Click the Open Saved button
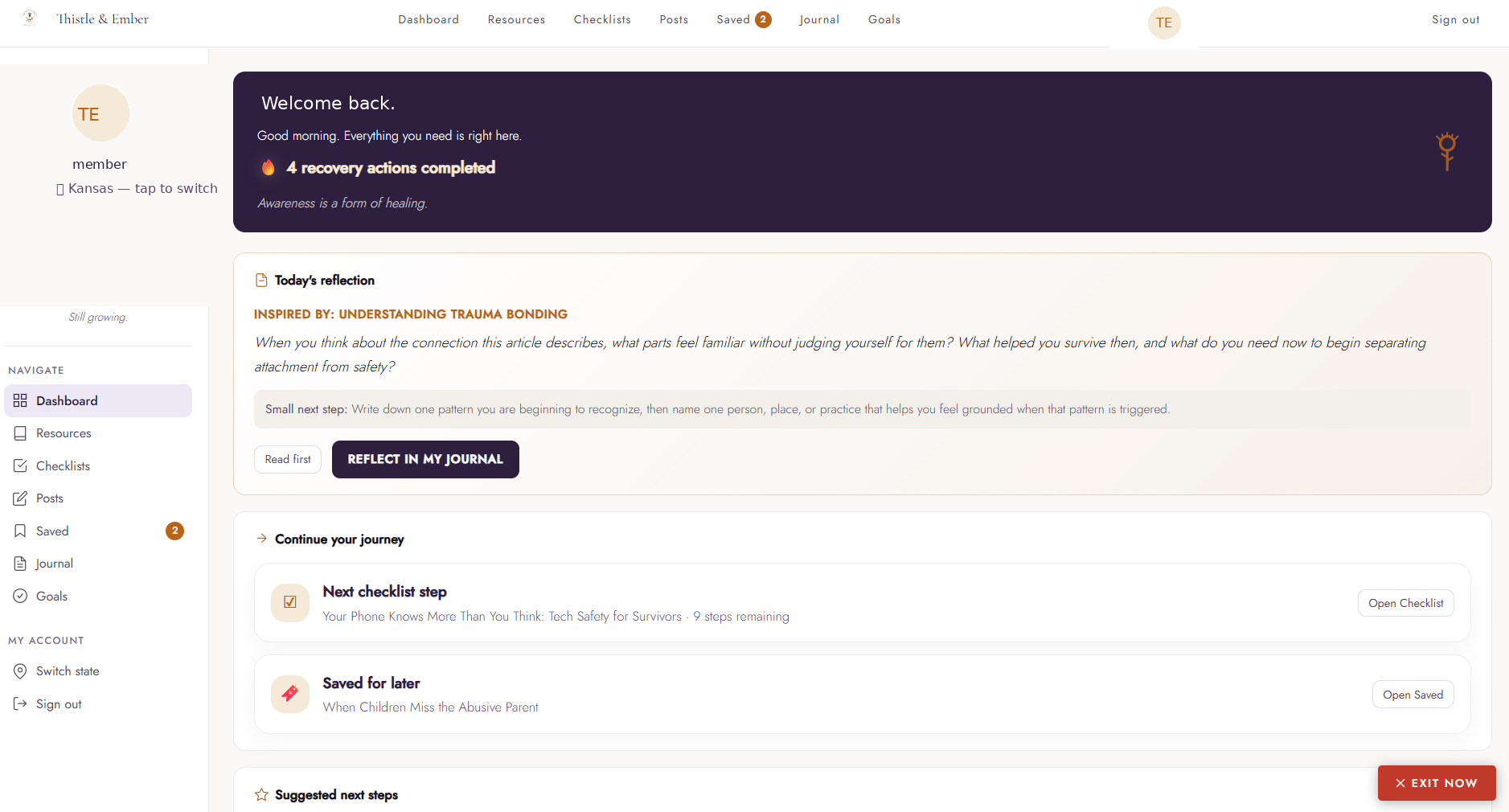Screen dimensions: 1509x812 pyautogui.click(x=1413, y=695)
